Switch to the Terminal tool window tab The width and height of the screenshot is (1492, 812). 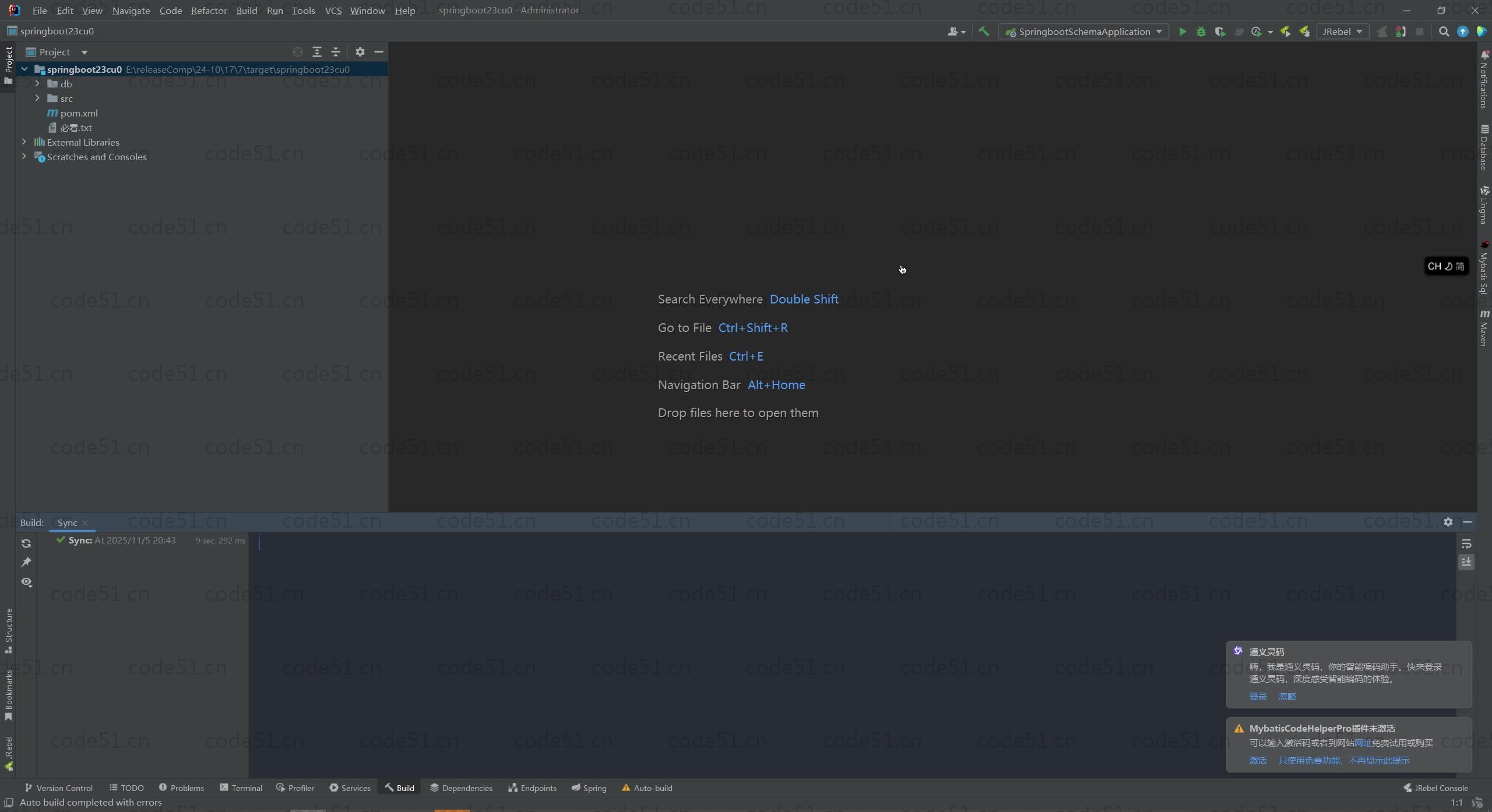coord(241,788)
